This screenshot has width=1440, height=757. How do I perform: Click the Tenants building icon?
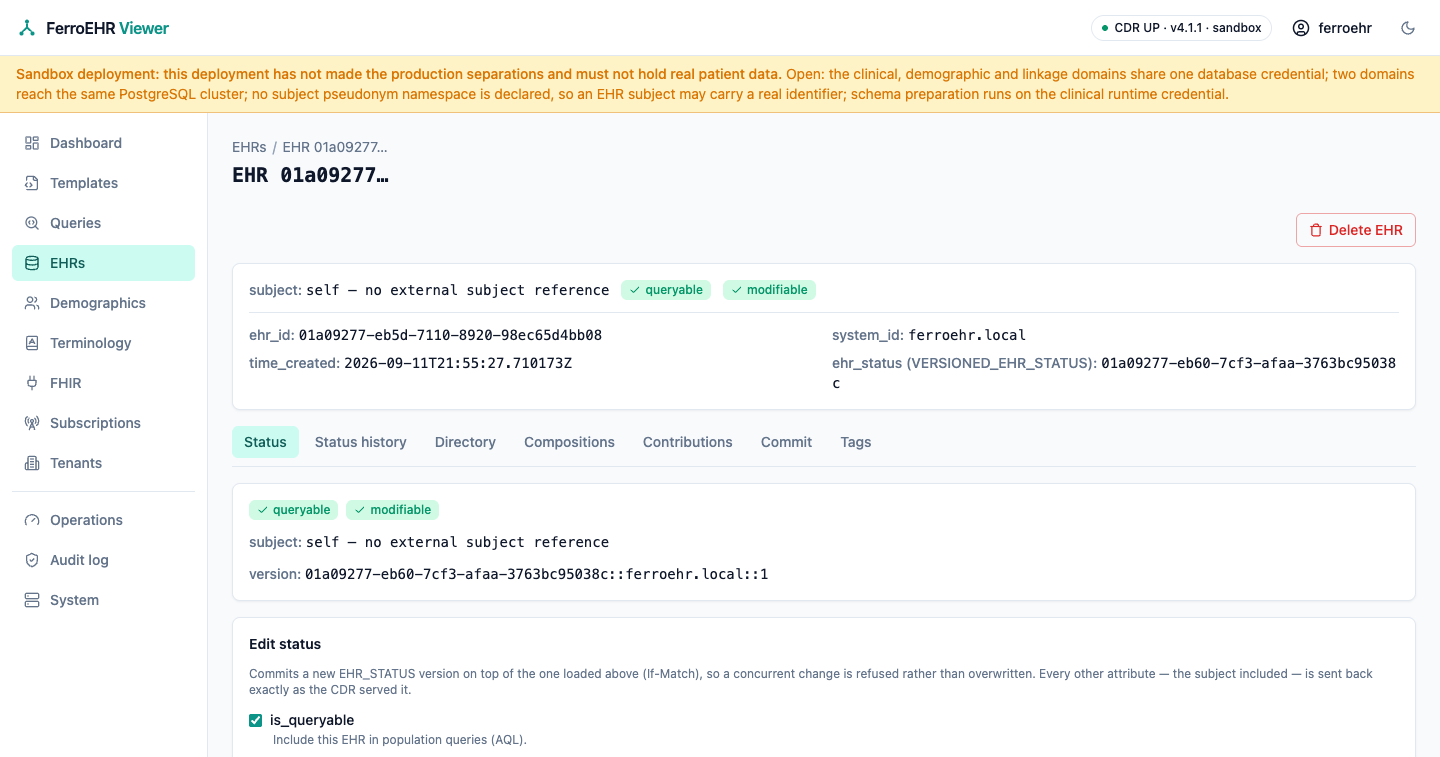(x=32, y=463)
